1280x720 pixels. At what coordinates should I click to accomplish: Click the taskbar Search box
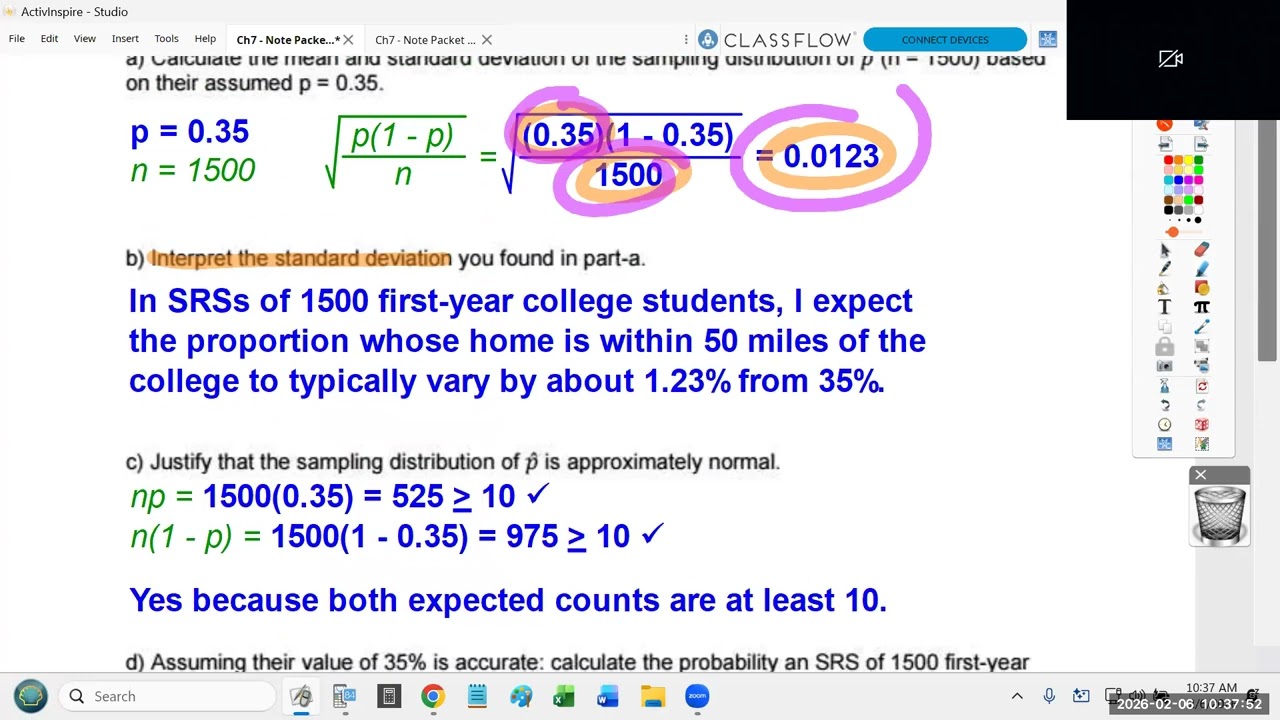[x=167, y=696]
